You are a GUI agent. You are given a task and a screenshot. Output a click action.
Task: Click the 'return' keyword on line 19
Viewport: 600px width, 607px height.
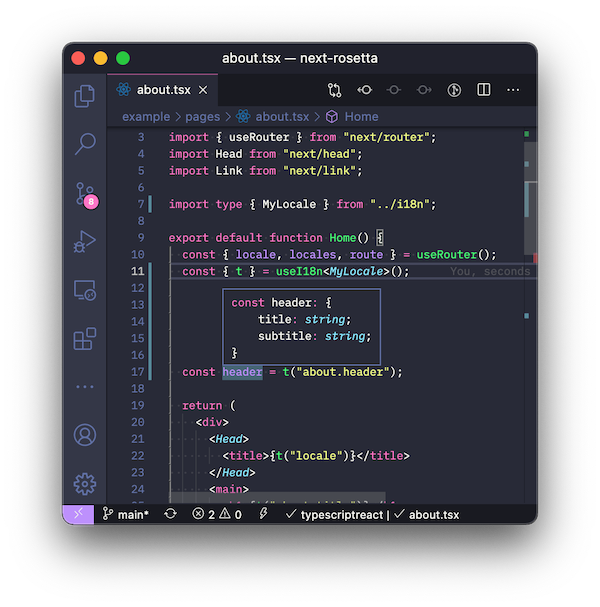(x=202, y=406)
